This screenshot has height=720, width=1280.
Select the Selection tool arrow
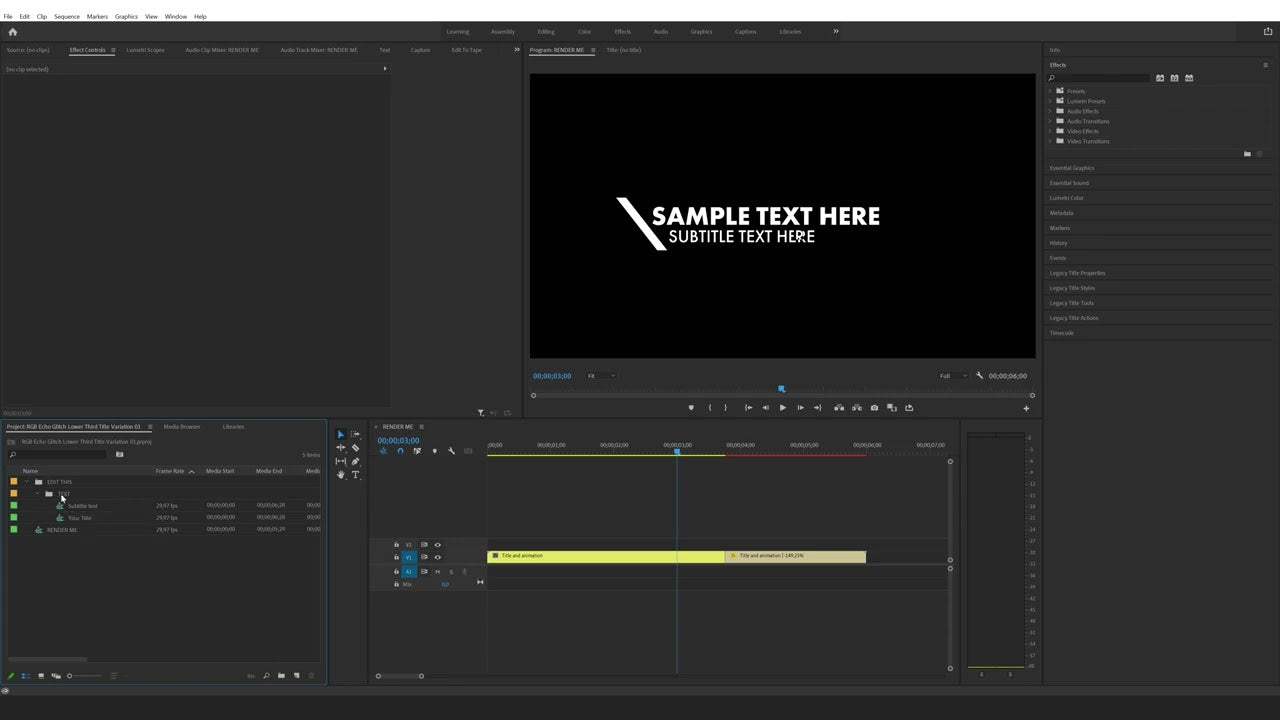click(x=340, y=434)
